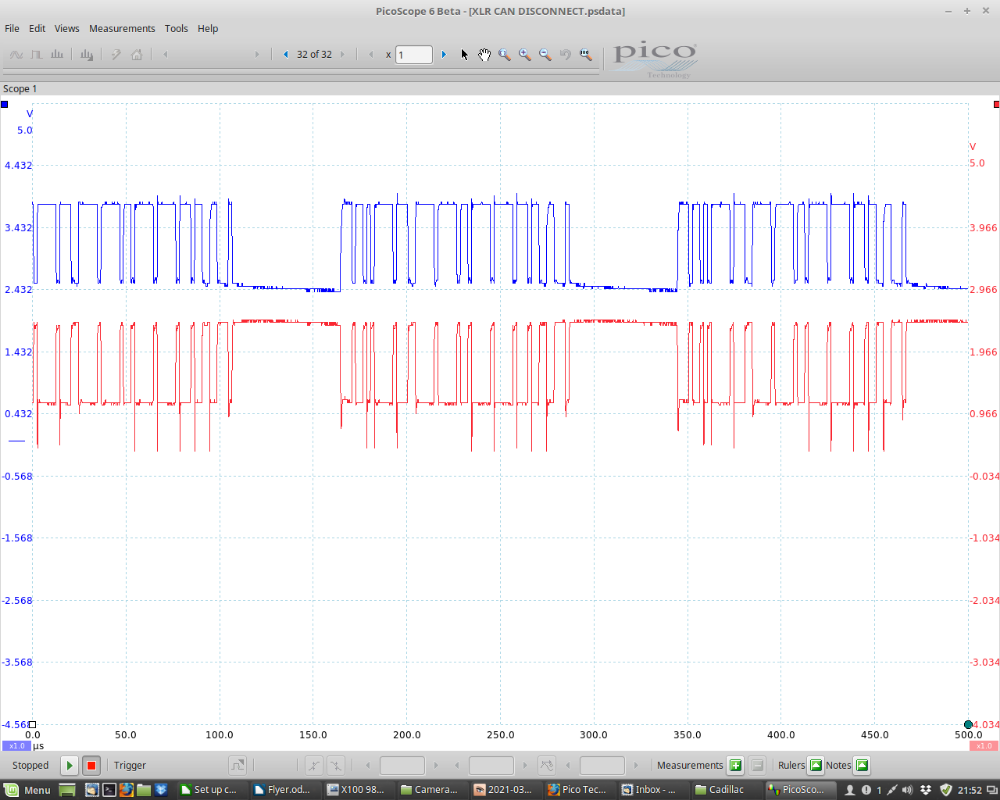
Task: Increase horizontal zoom factor arrow
Action: click(x=444, y=55)
